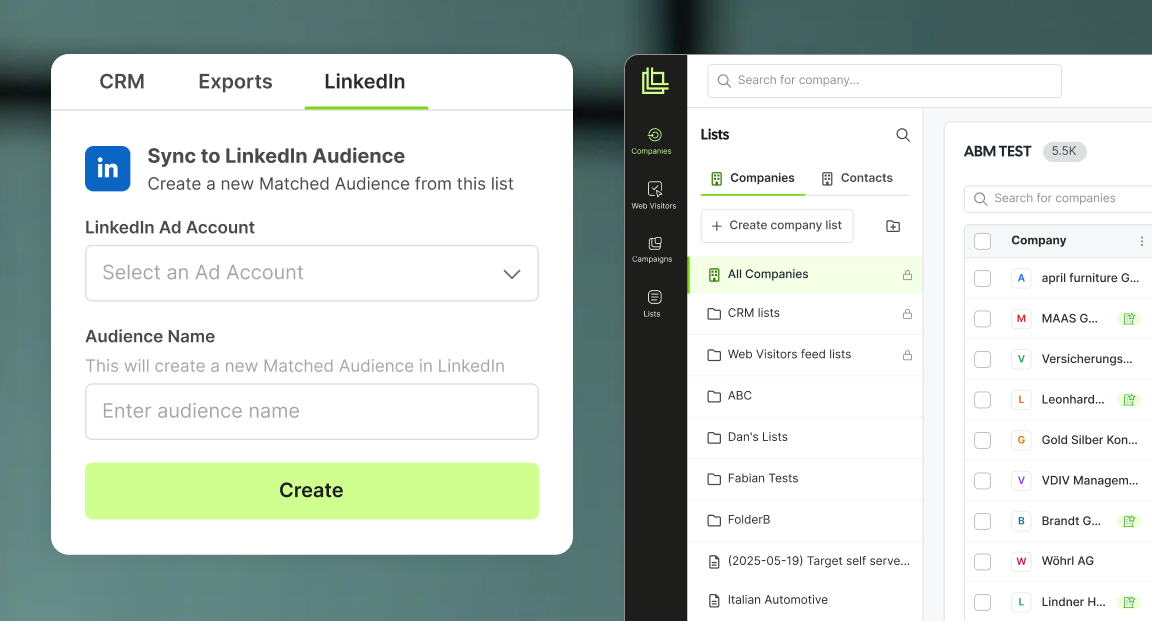Screen dimensions: 1152x621
Task: Open the Select an Ad Account dropdown
Action: [x=312, y=273]
